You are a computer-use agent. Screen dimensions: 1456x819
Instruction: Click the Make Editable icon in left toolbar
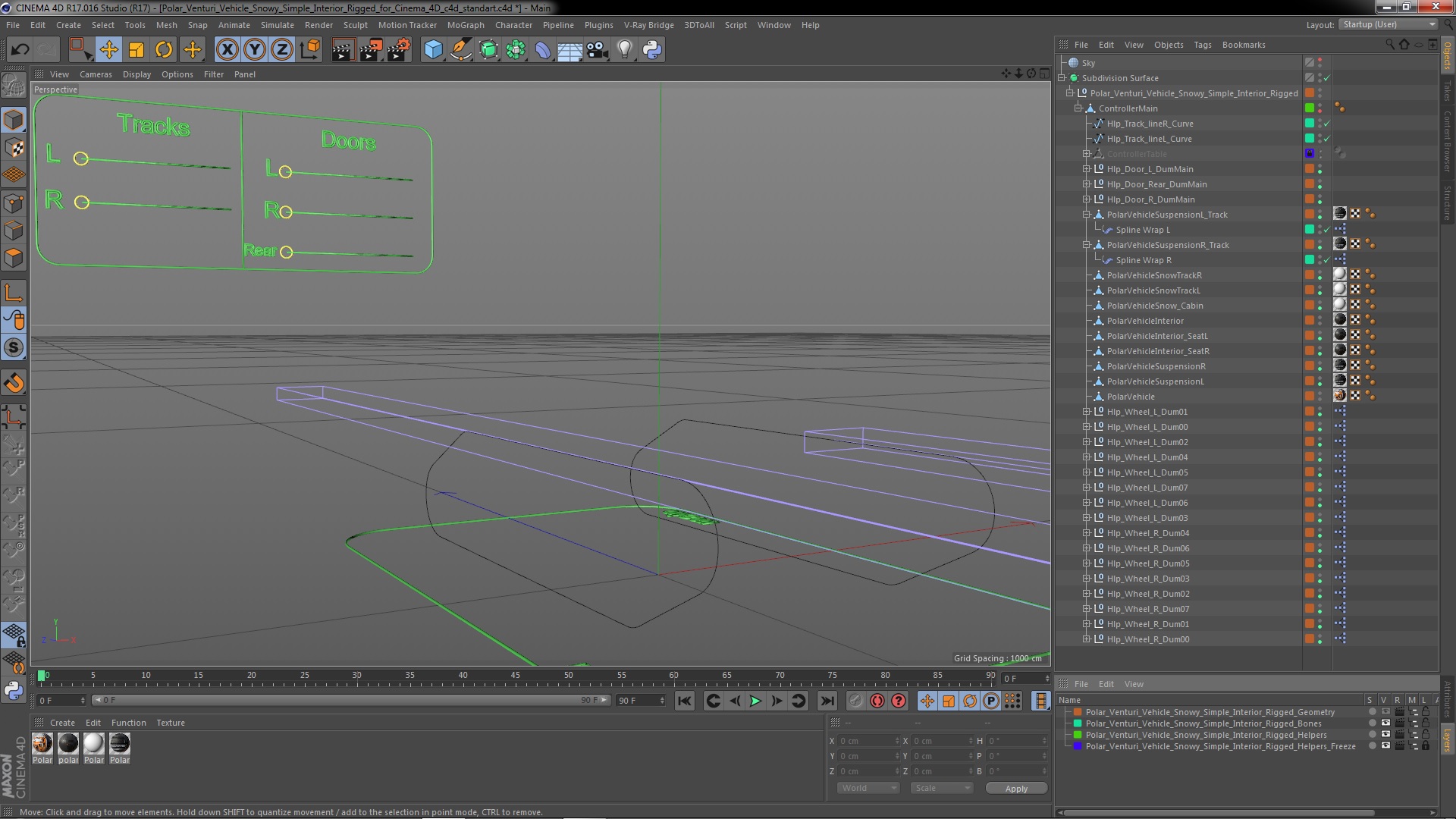tap(14, 85)
